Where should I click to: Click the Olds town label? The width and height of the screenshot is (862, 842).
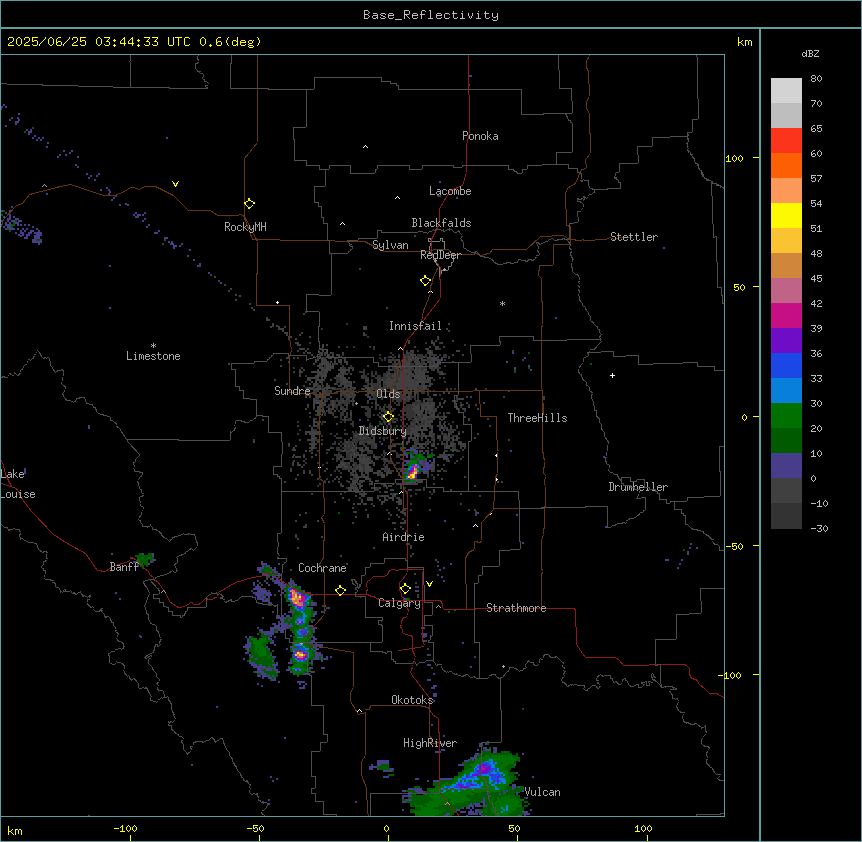tap(388, 394)
